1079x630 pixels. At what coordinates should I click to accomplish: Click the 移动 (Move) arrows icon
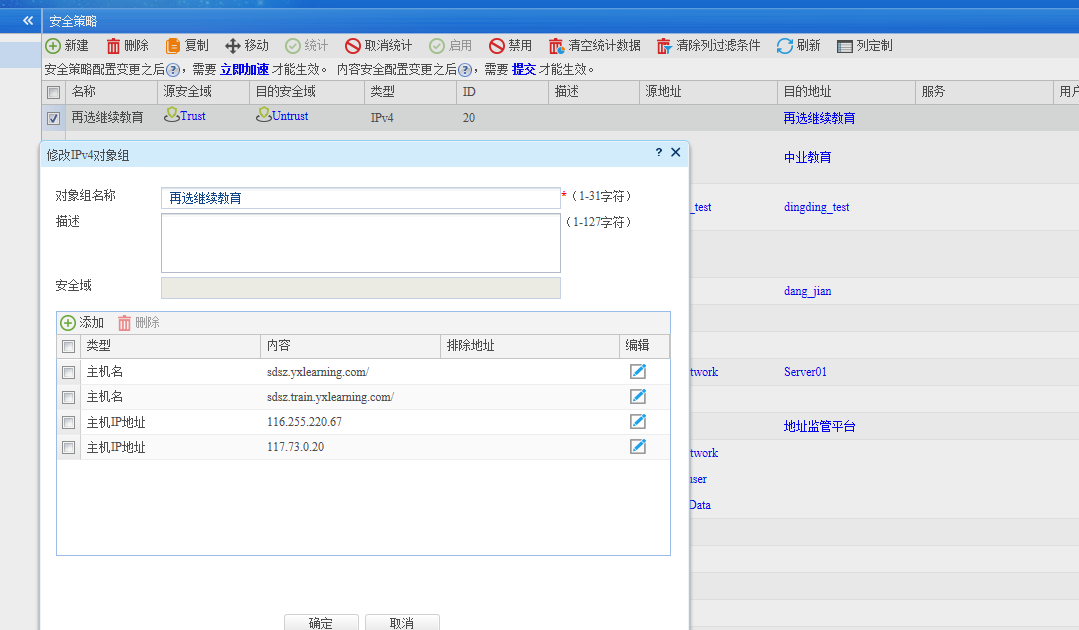(x=233, y=46)
